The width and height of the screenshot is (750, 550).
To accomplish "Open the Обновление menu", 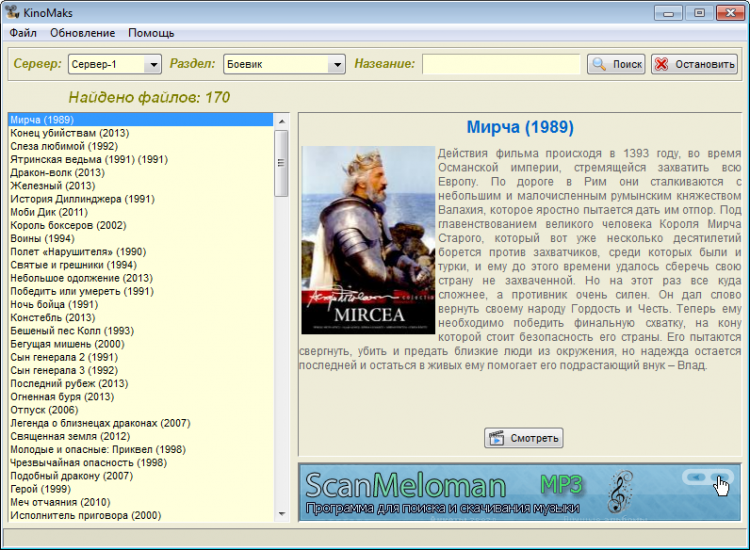I will [82, 33].
